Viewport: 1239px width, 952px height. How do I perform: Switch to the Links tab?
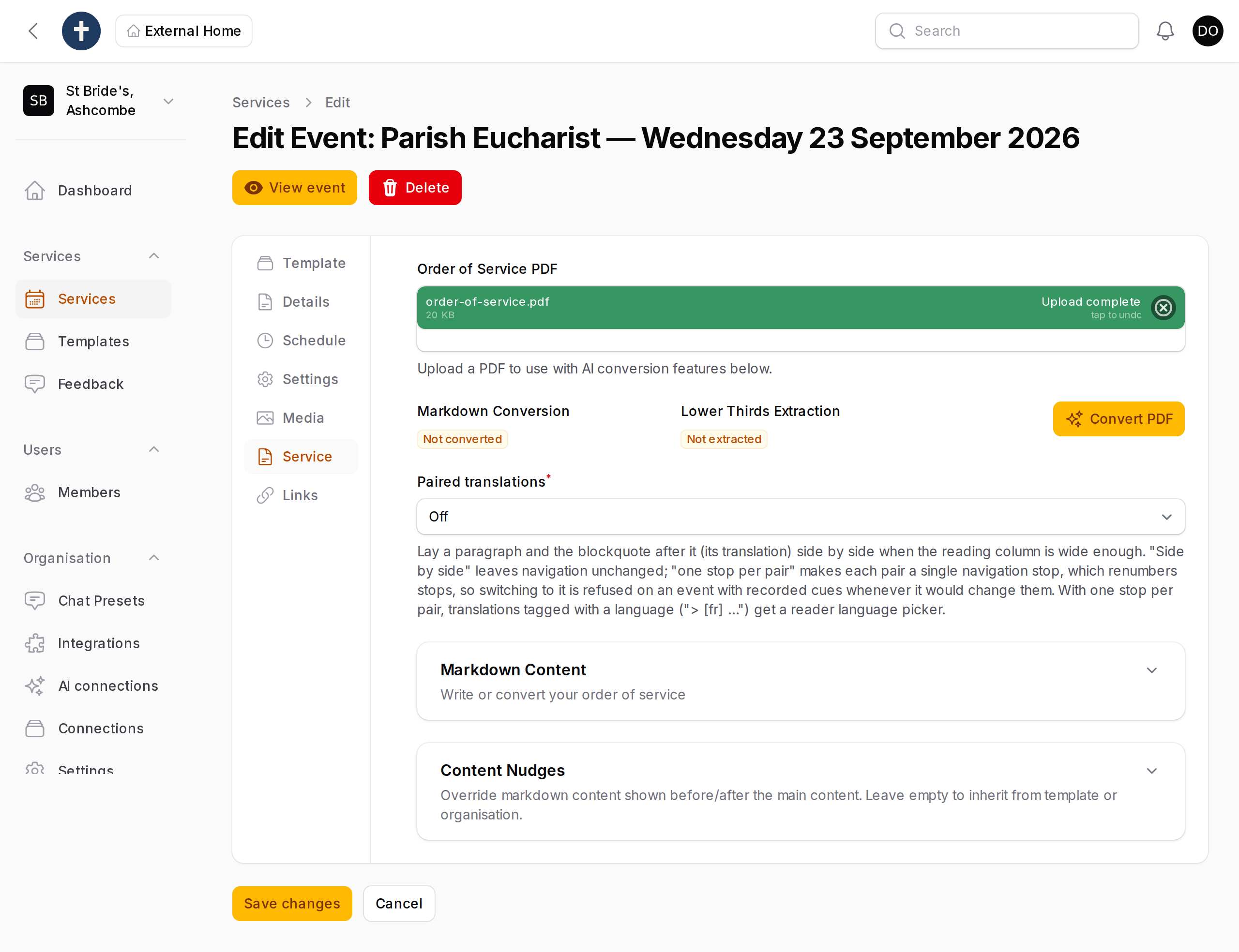(x=301, y=495)
